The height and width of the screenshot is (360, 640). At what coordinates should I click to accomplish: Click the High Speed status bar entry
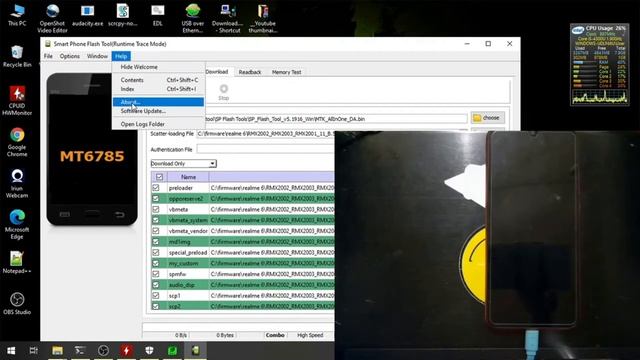tap(310, 335)
